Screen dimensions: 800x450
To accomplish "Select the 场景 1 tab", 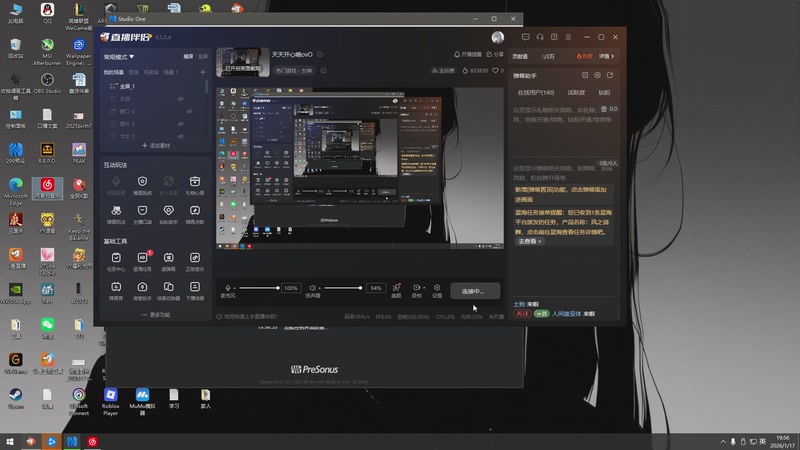I will [x=171, y=72].
